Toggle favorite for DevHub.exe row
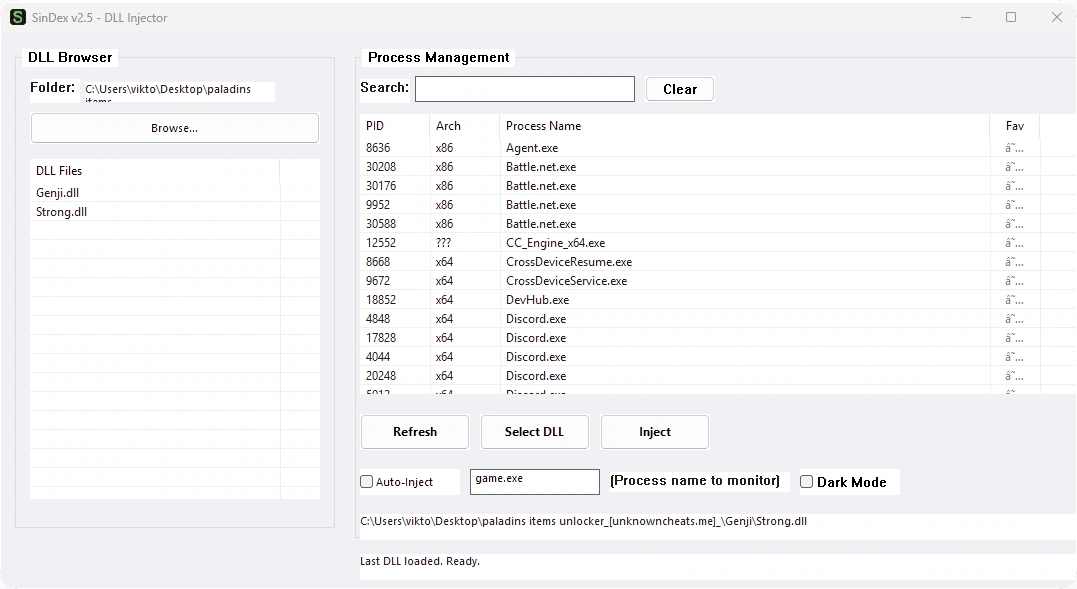 coord(1014,300)
